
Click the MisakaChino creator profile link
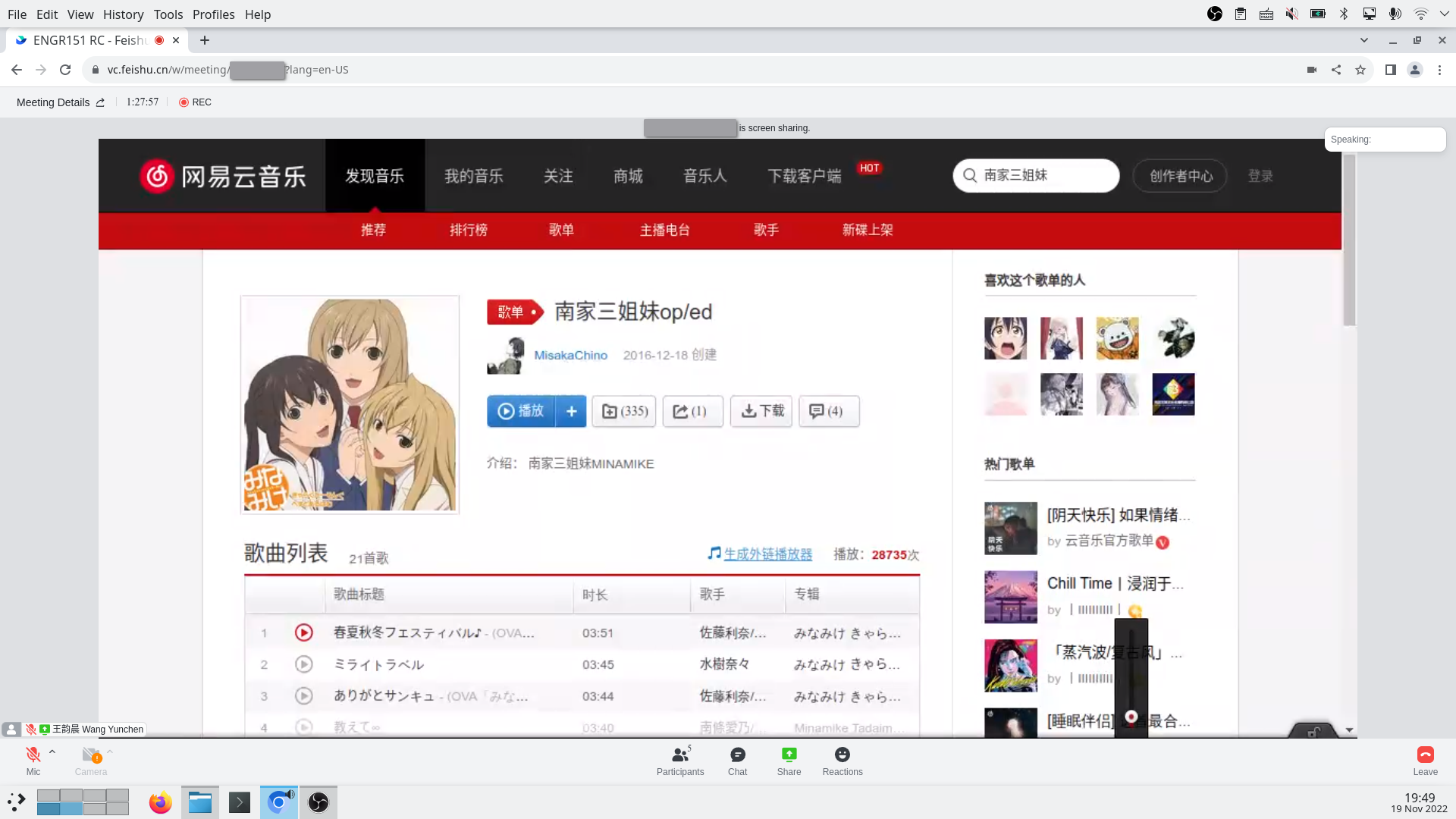pyautogui.click(x=571, y=355)
